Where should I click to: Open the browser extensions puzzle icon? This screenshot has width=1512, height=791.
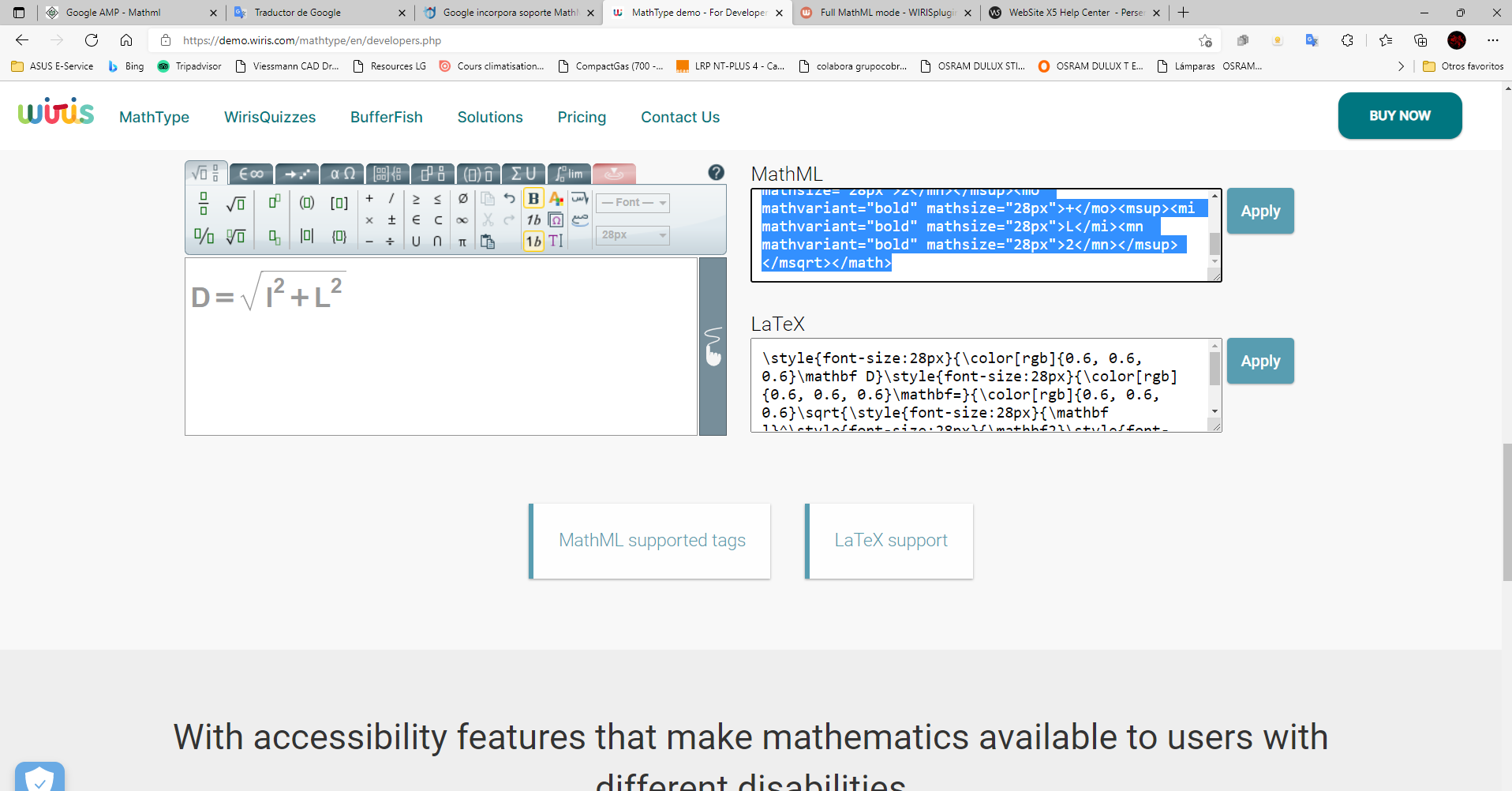tap(1347, 40)
